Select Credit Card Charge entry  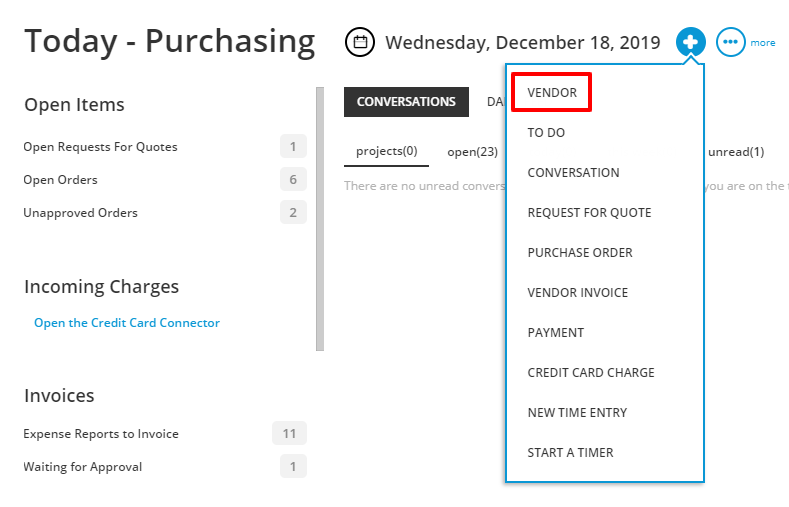click(591, 372)
